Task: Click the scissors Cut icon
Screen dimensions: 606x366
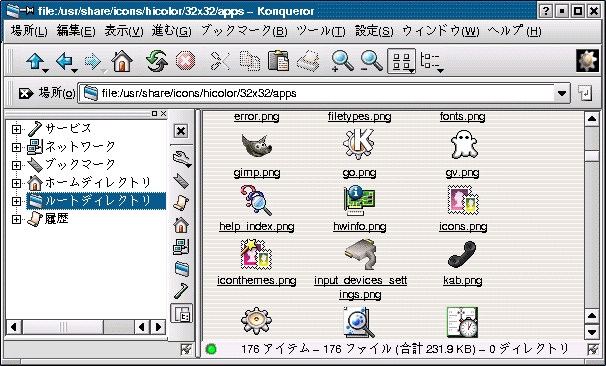Action: [x=220, y=61]
